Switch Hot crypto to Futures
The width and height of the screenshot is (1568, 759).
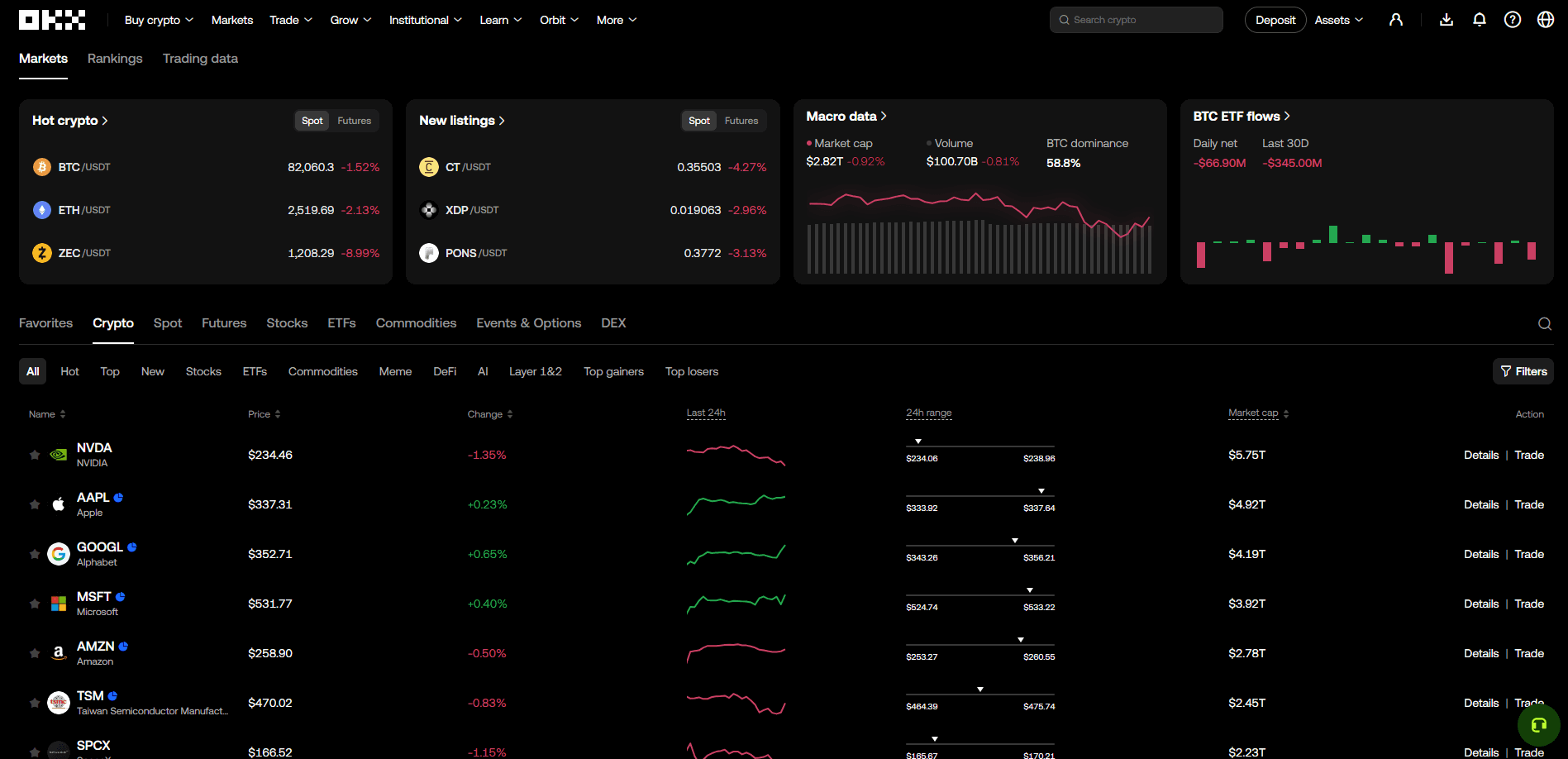(x=354, y=121)
